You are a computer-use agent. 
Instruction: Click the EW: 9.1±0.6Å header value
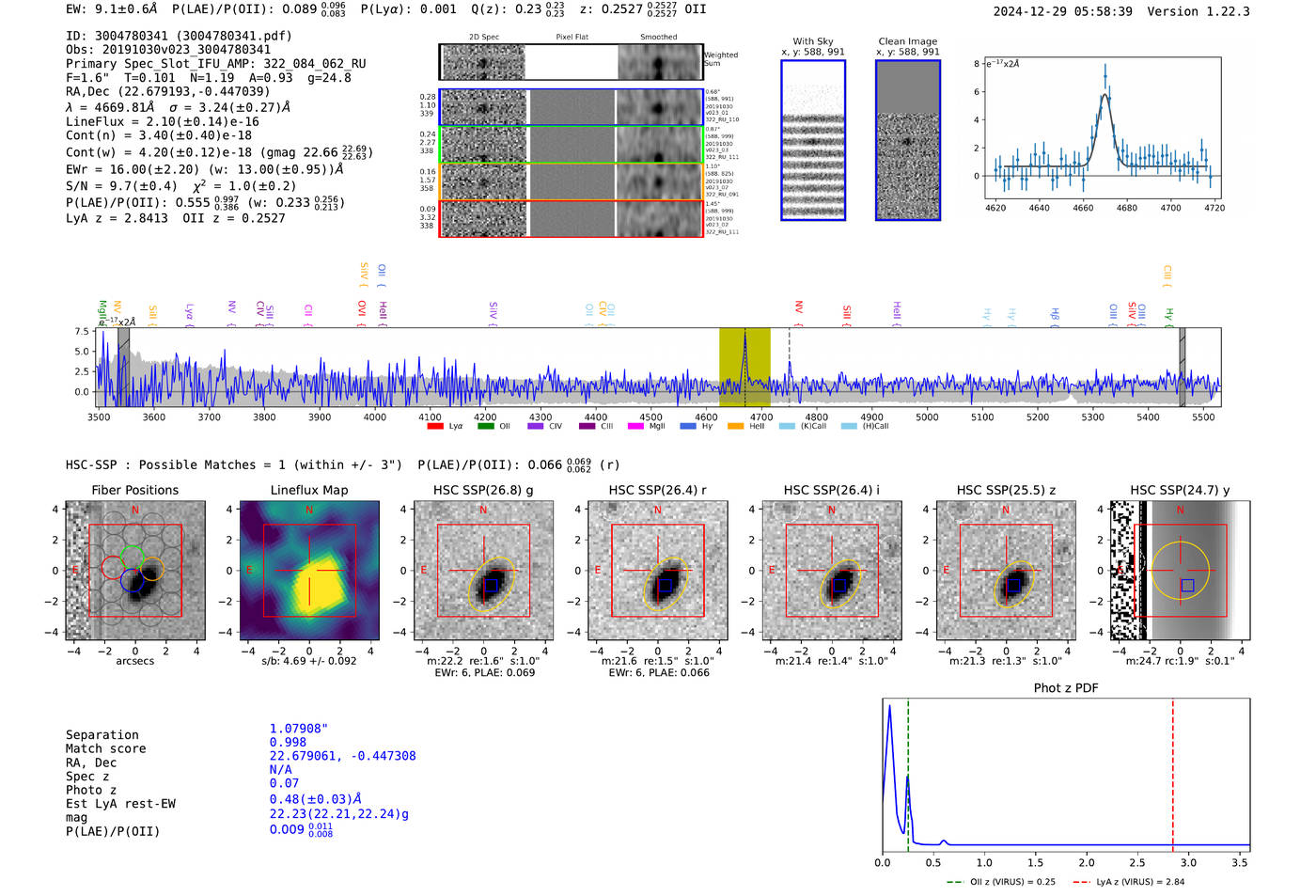(112, 9)
